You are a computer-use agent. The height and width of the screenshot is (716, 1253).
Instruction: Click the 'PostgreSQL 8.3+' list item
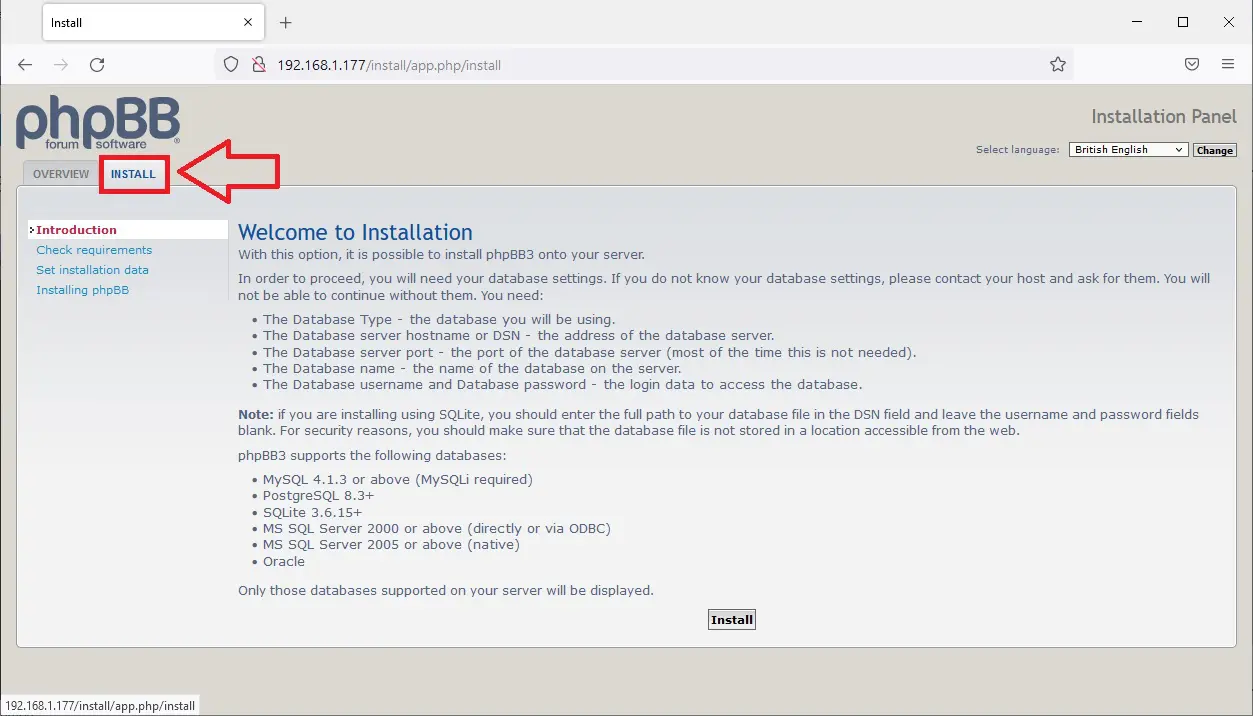pyautogui.click(x=318, y=495)
